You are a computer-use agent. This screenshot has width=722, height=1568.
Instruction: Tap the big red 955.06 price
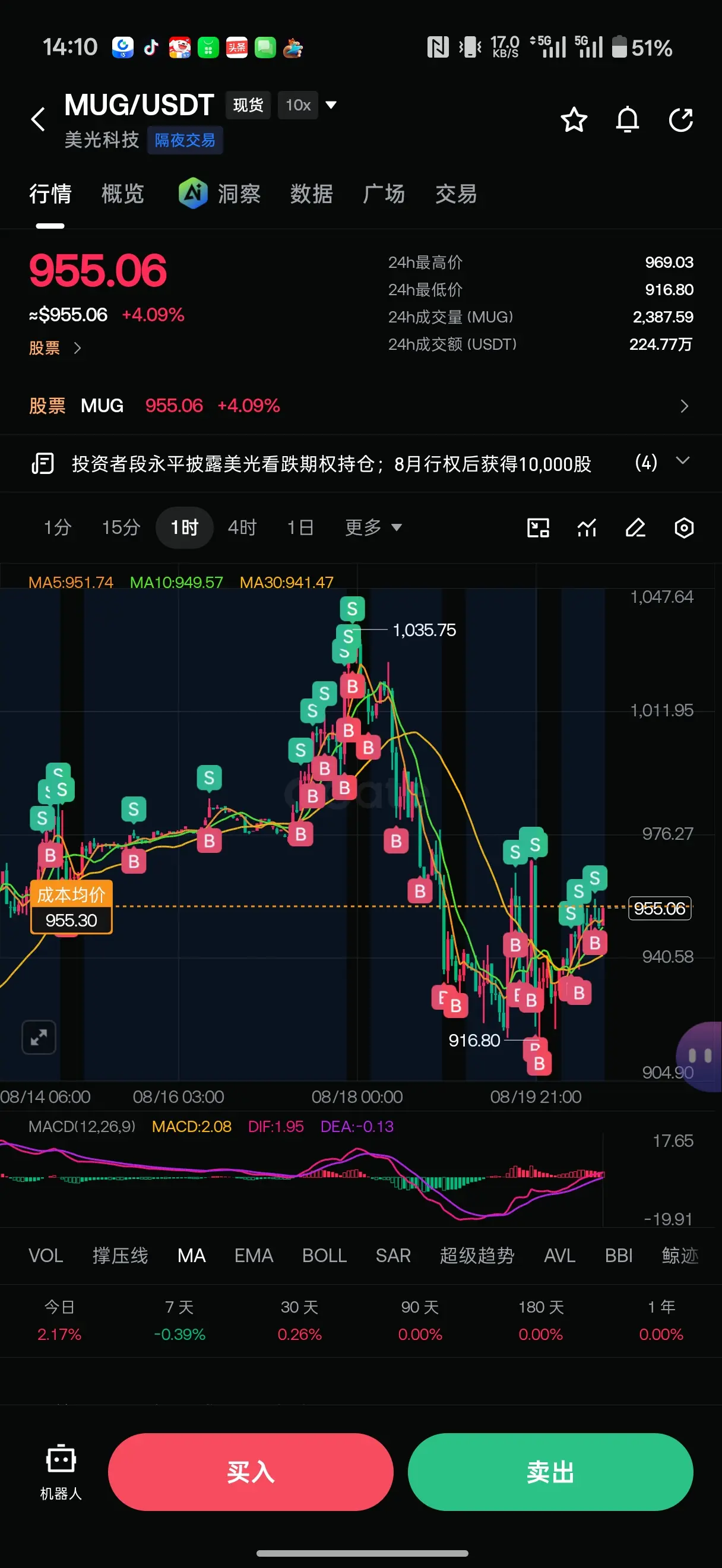tap(98, 270)
